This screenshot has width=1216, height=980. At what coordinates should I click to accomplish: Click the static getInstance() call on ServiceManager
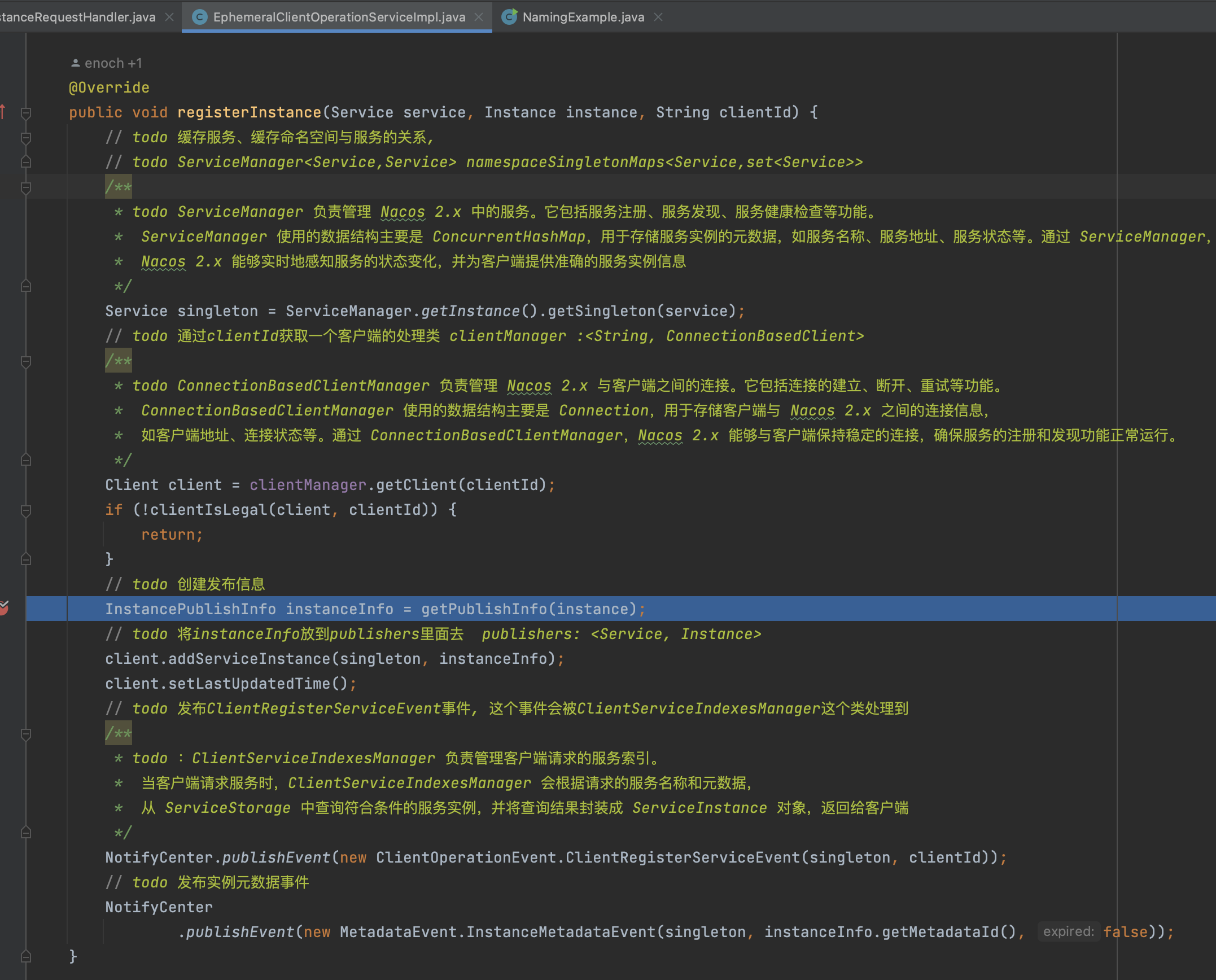(479, 311)
